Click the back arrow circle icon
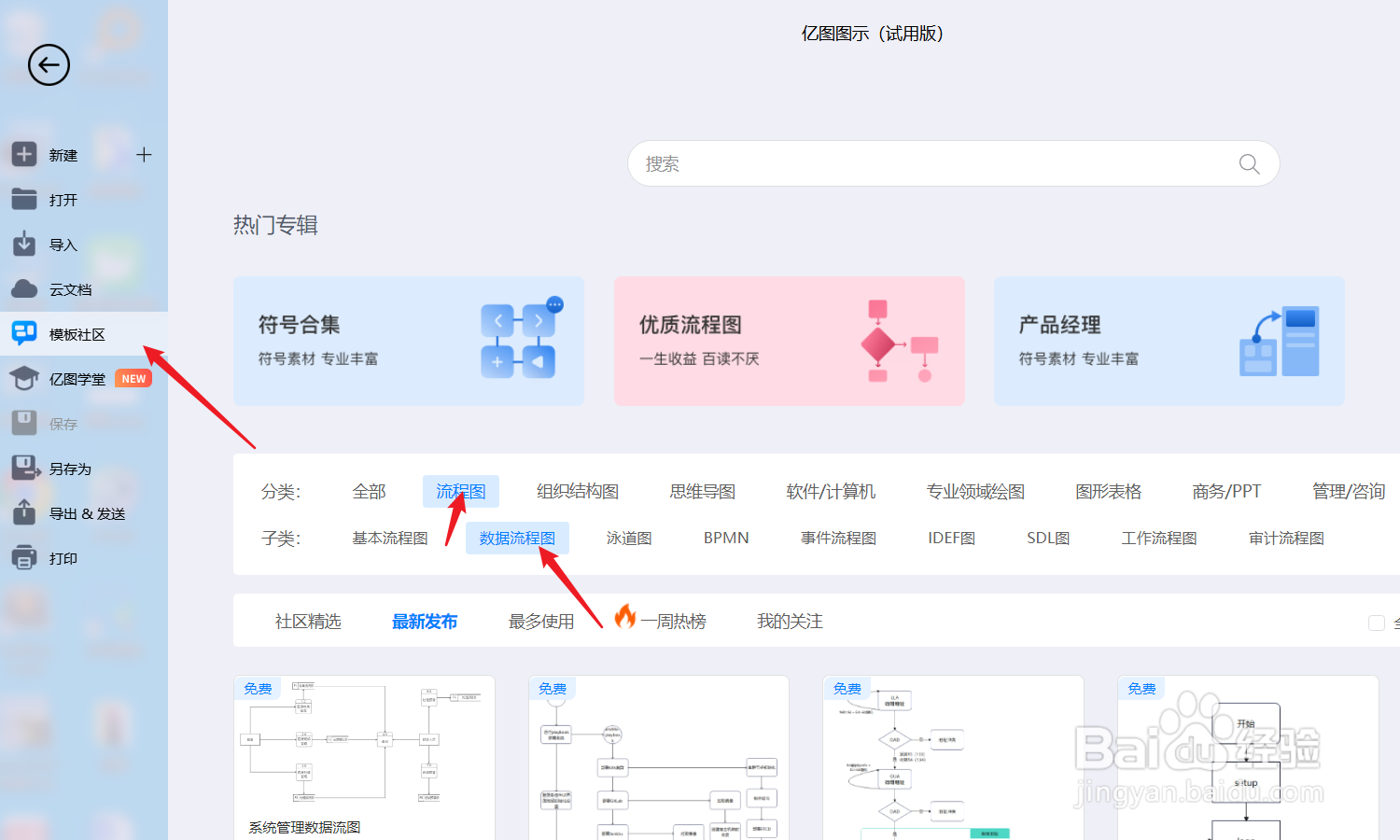1400x840 pixels. [49, 65]
